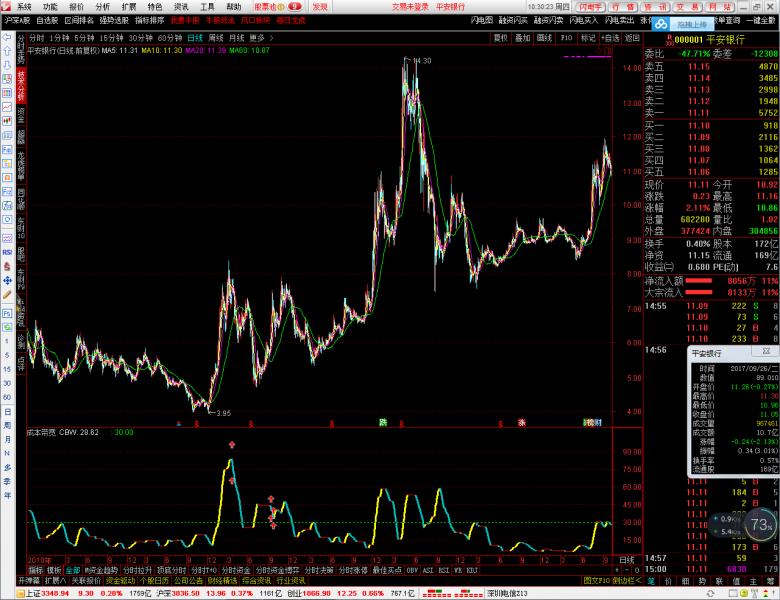The height and width of the screenshot is (600, 780).
Task: Click the refresh icon in the bottom status bar
Action: pos(710,594)
